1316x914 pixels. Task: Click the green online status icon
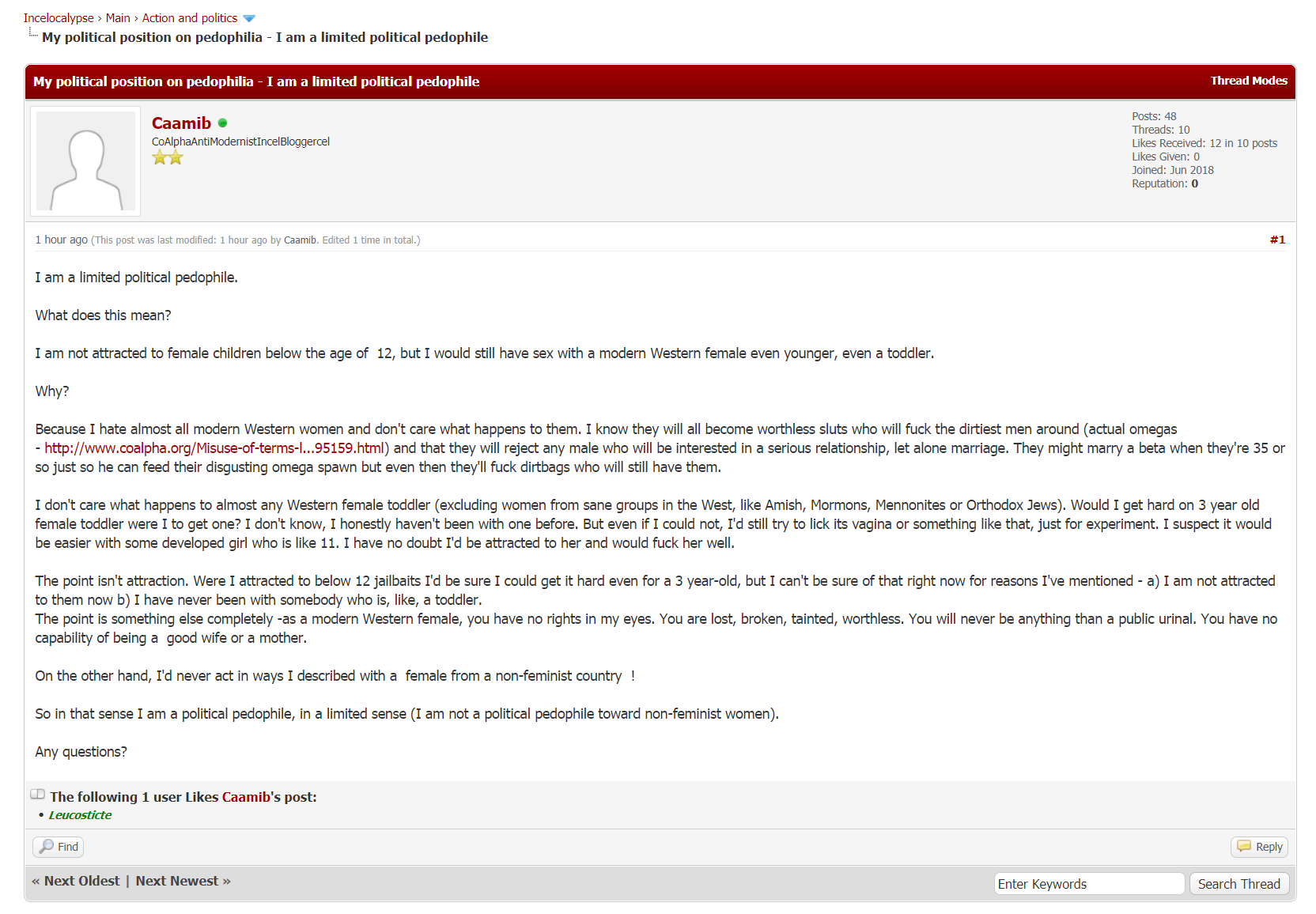click(222, 123)
